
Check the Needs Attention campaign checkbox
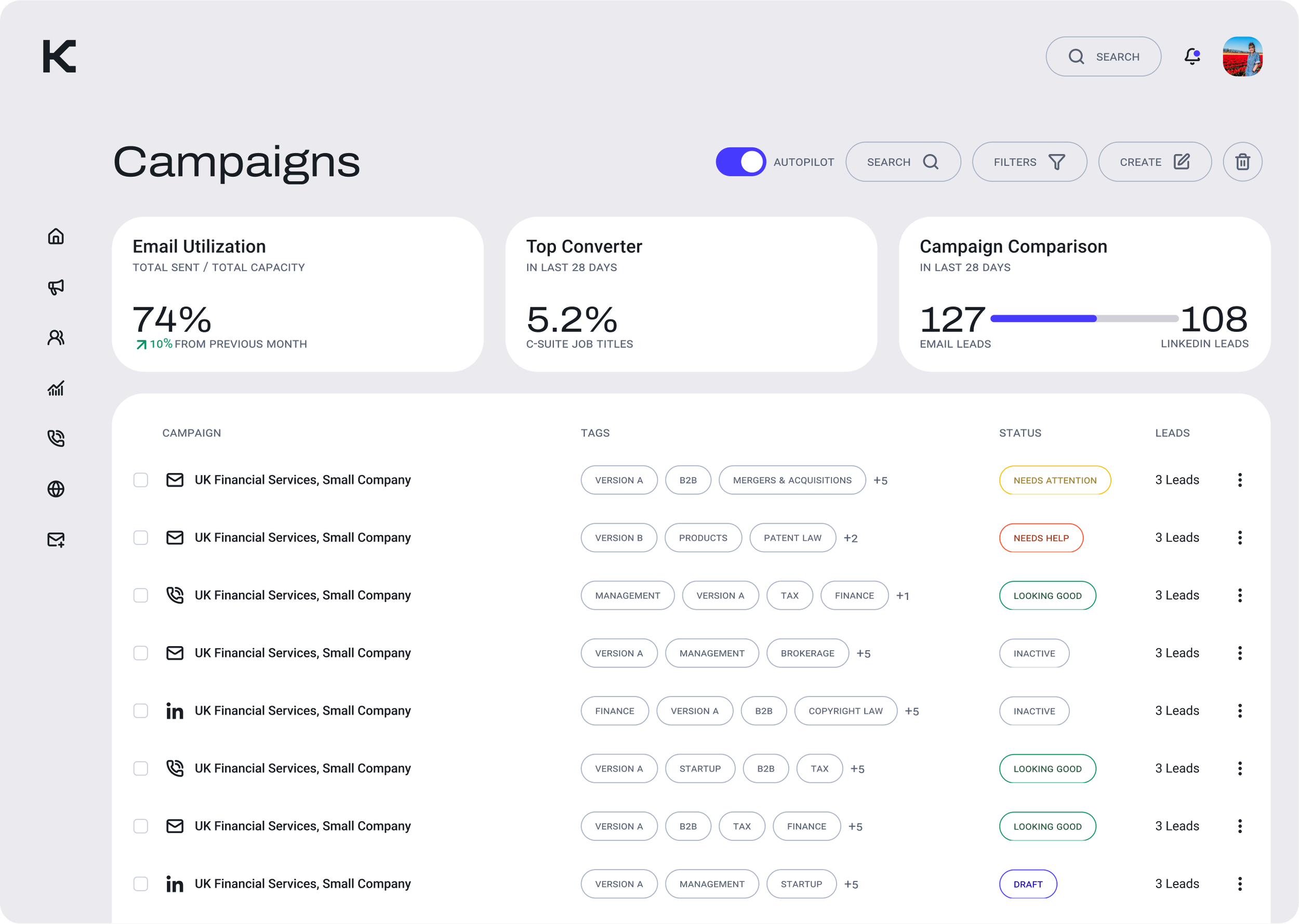tap(141, 480)
